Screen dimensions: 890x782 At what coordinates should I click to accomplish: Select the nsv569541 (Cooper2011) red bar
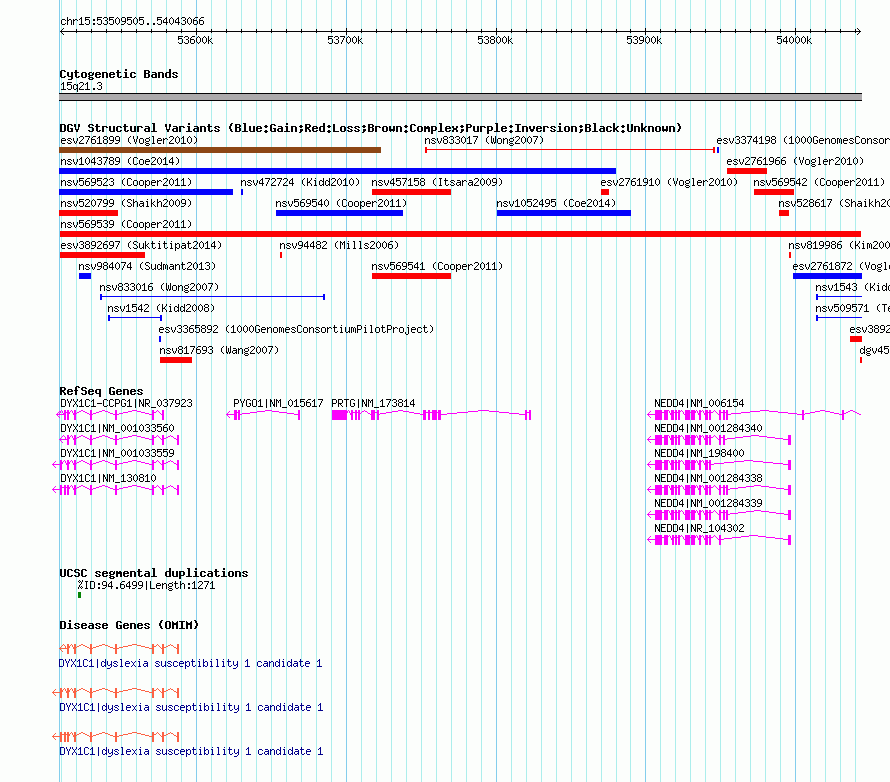pos(411,276)
